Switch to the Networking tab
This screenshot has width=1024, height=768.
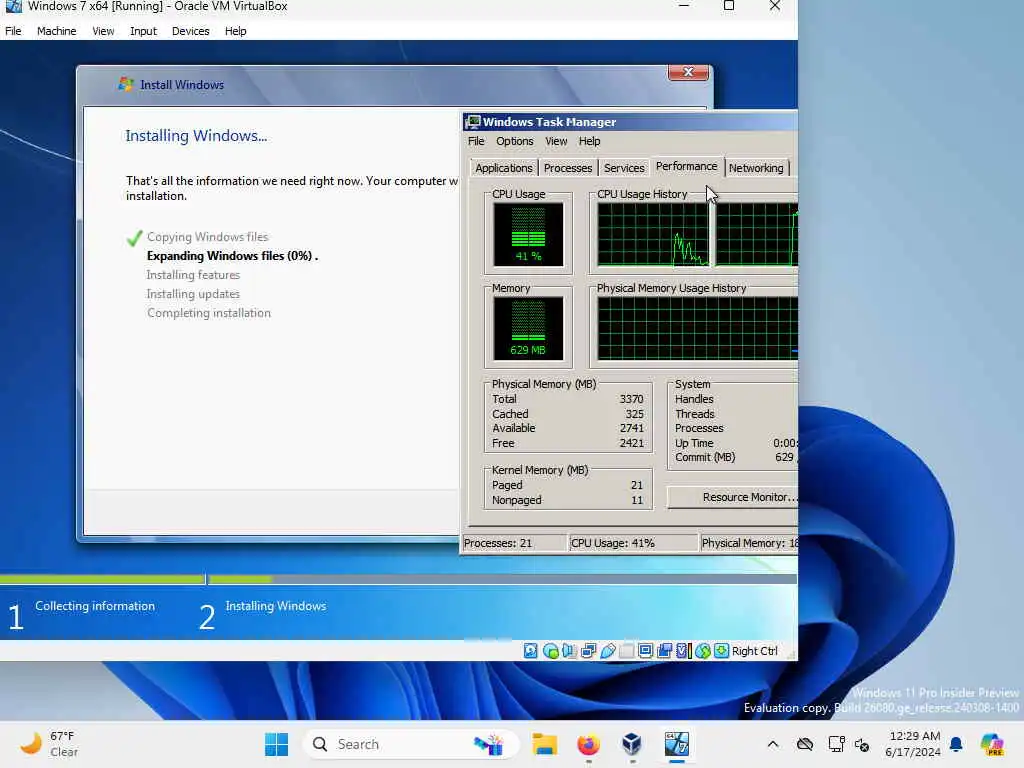pos(756,168)
